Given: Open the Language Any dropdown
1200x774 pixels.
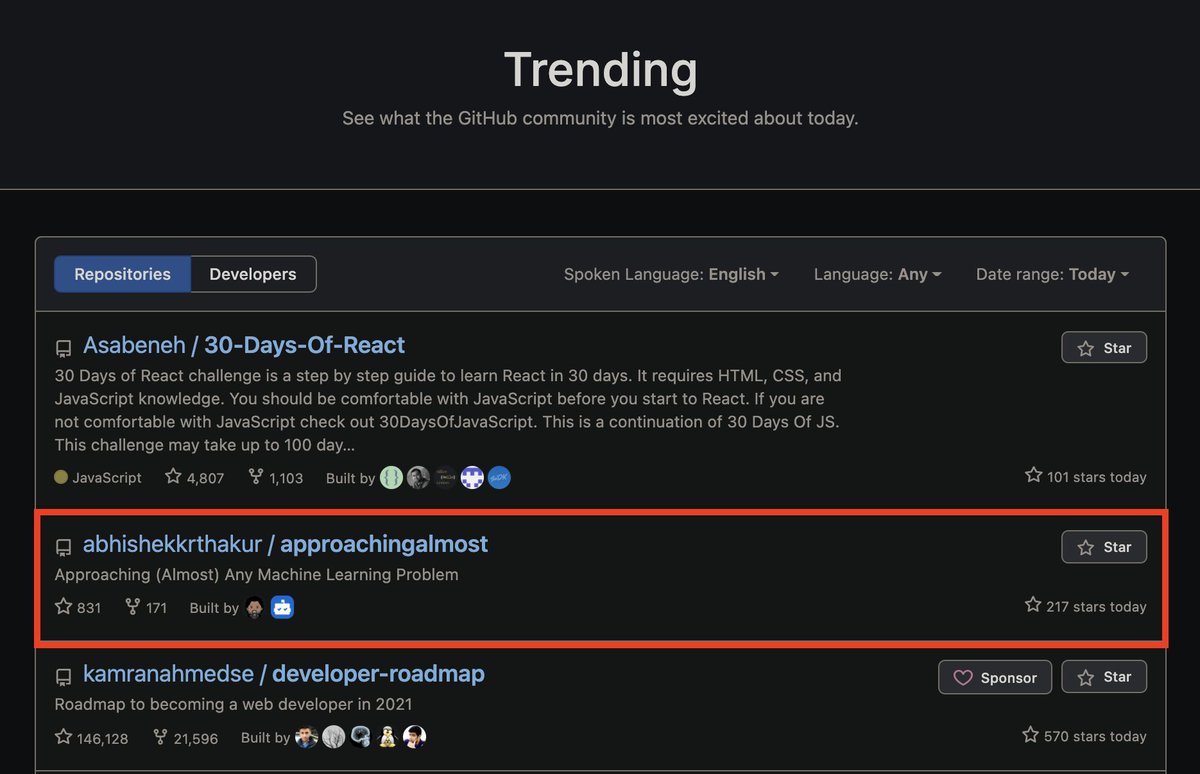Looking at the screenshot, I should (x=877, y=273).
